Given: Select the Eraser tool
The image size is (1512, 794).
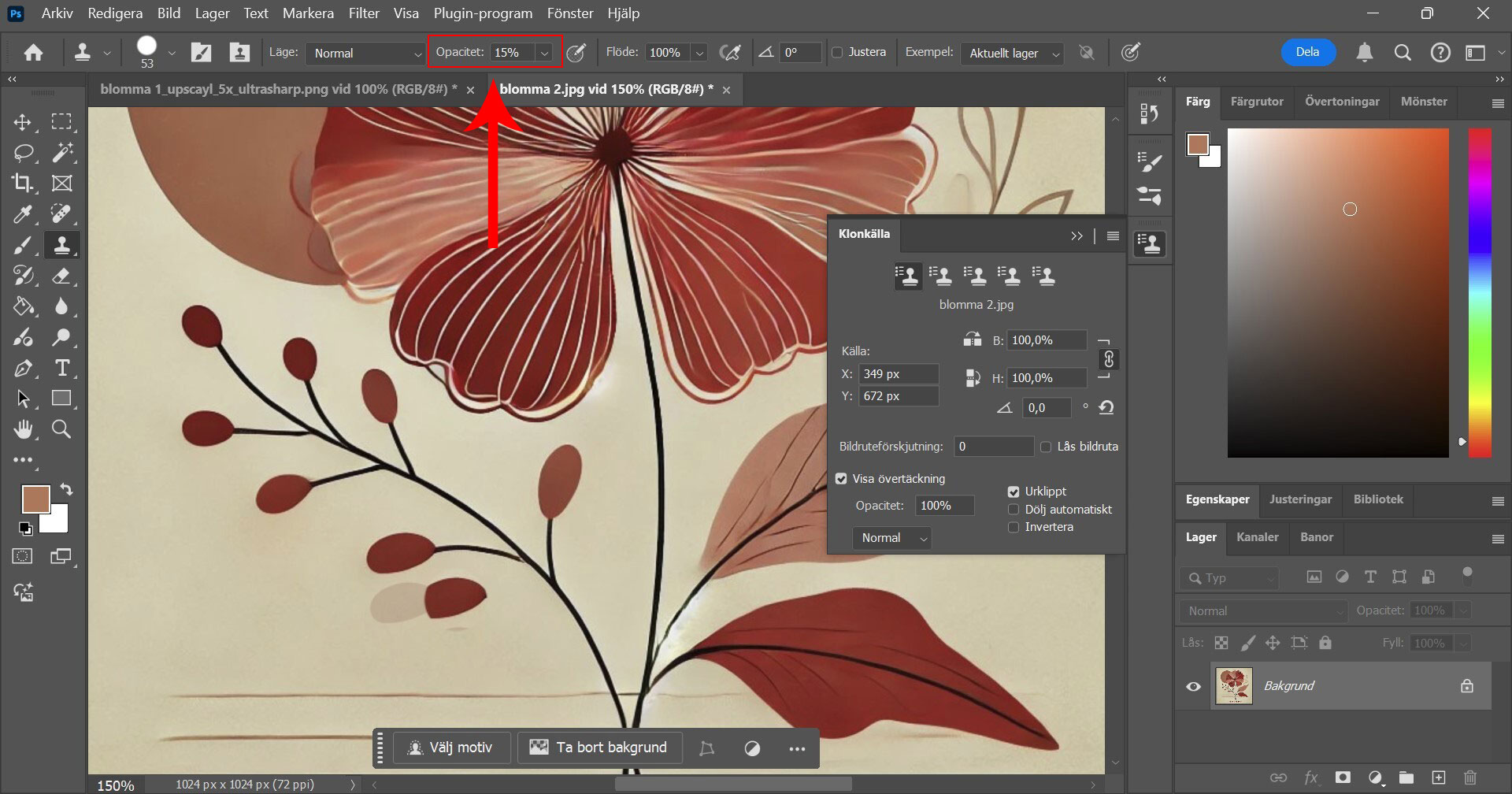Looking at the screenshot, I should (x=62, y=276).
